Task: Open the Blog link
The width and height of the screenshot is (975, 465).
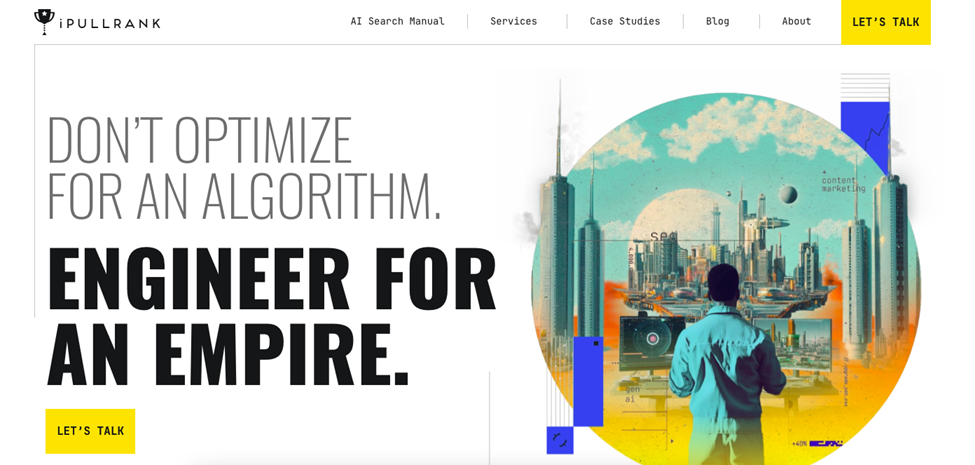Action: tap(718, 21)
